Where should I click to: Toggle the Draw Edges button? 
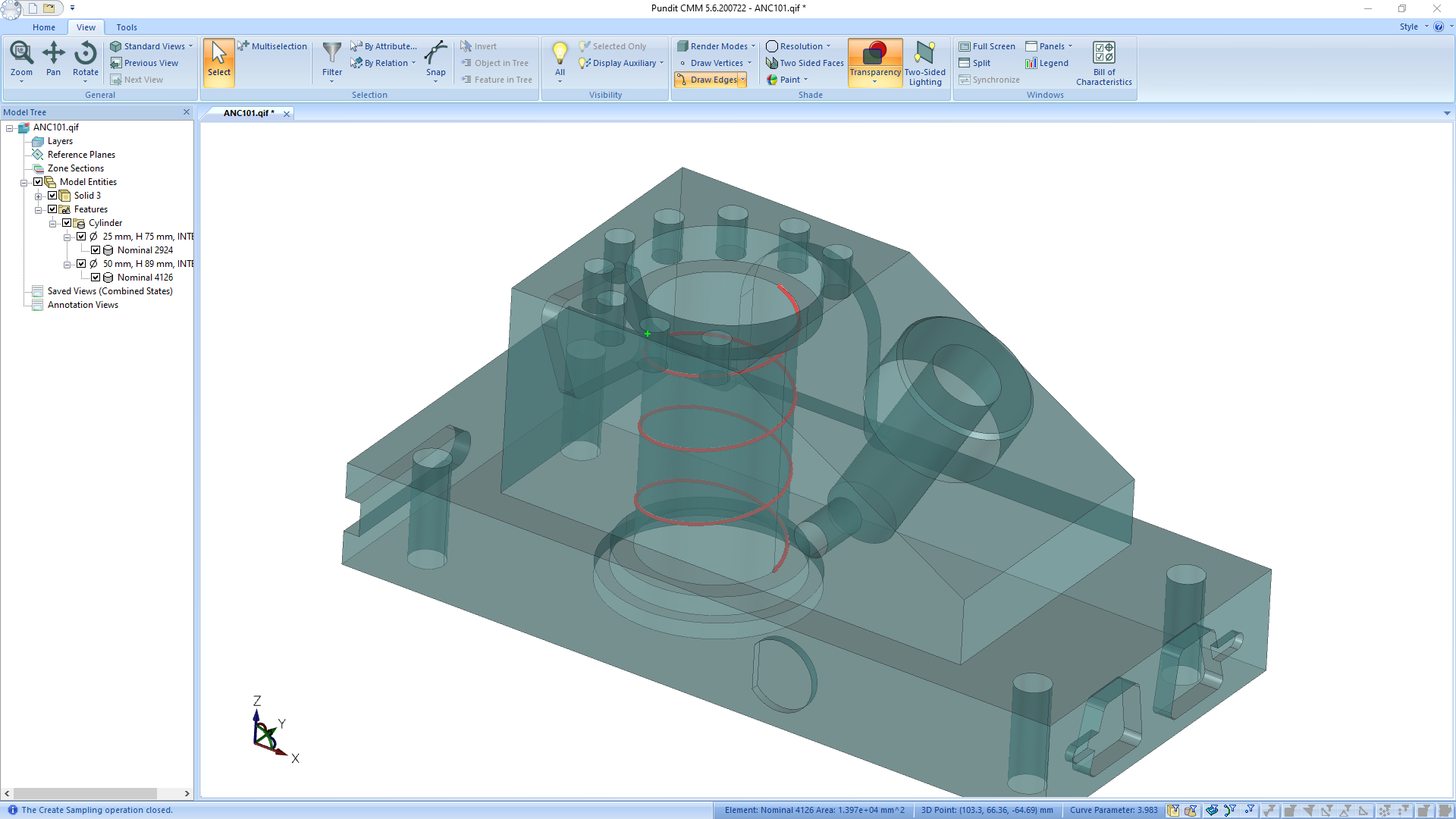tap(707, 80)
